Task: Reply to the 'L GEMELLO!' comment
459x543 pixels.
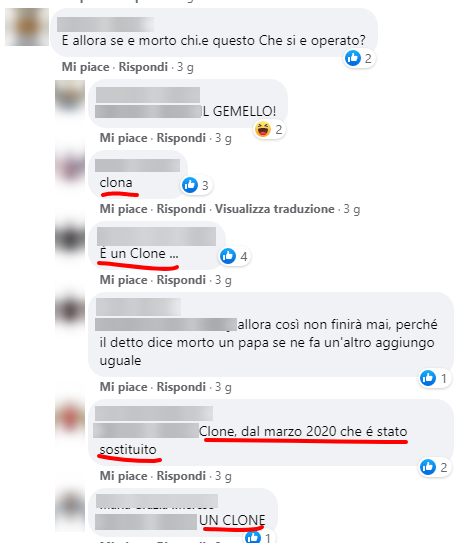Action: tap(181, 138)
